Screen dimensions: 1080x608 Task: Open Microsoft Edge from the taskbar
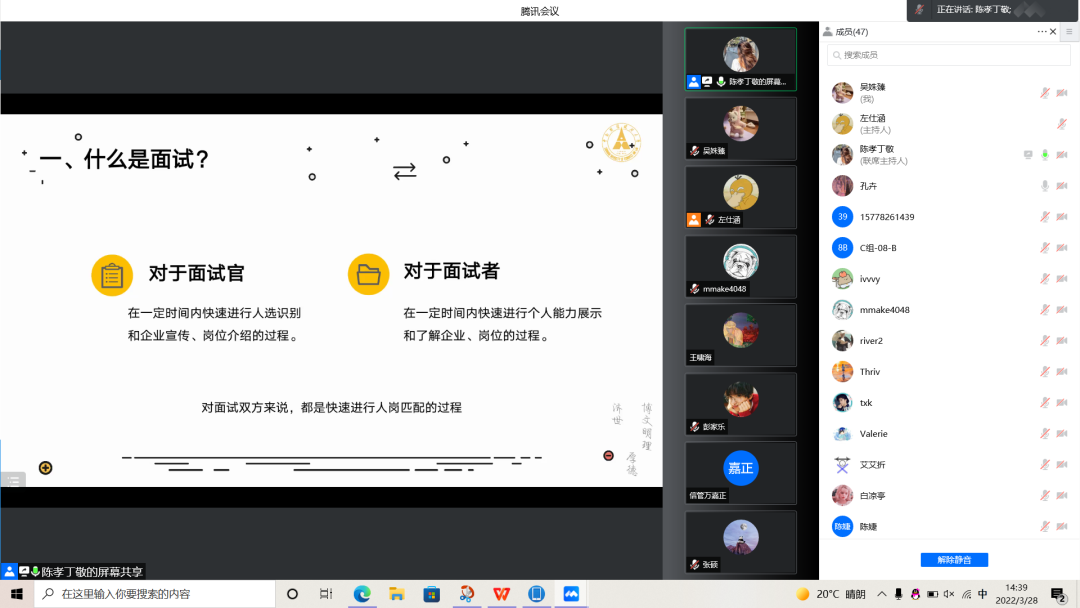click(x=362, y=594)
